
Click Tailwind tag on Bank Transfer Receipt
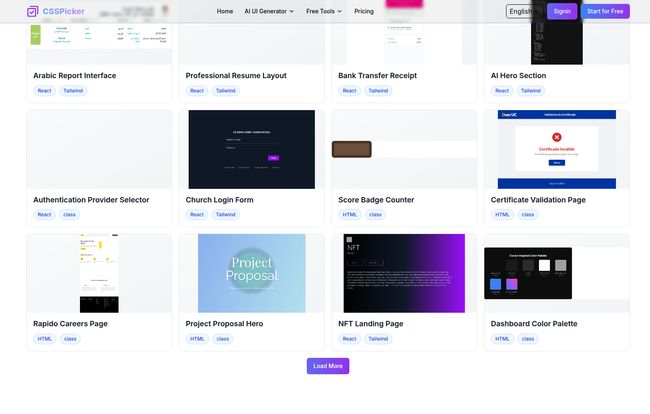(378, 91)
